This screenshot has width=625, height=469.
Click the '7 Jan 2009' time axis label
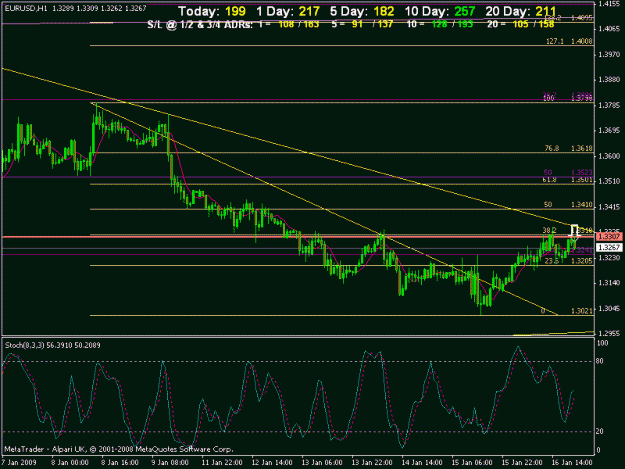pos(19,463)
